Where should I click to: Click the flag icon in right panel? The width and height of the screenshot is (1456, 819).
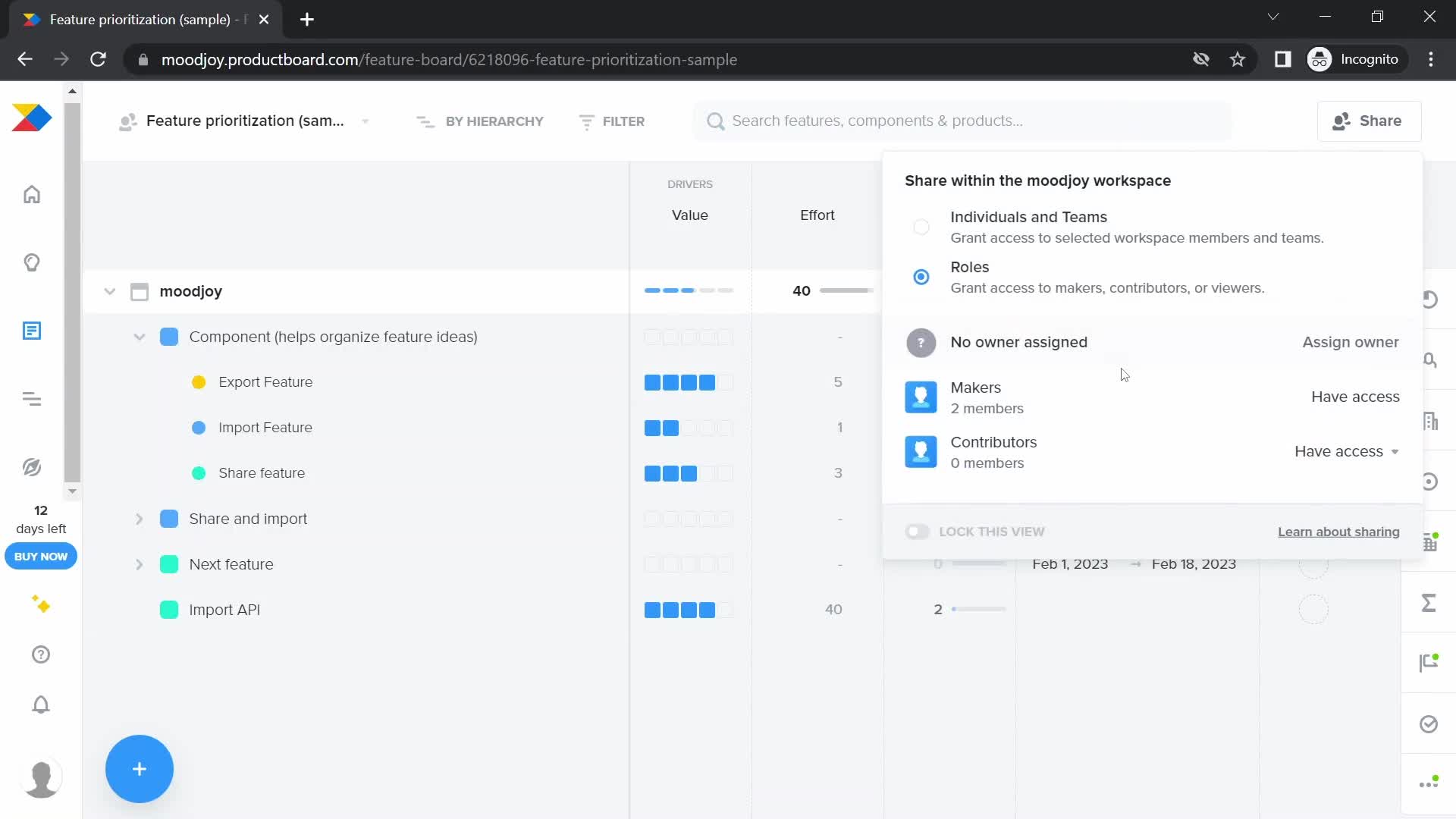pos(1429,662)
